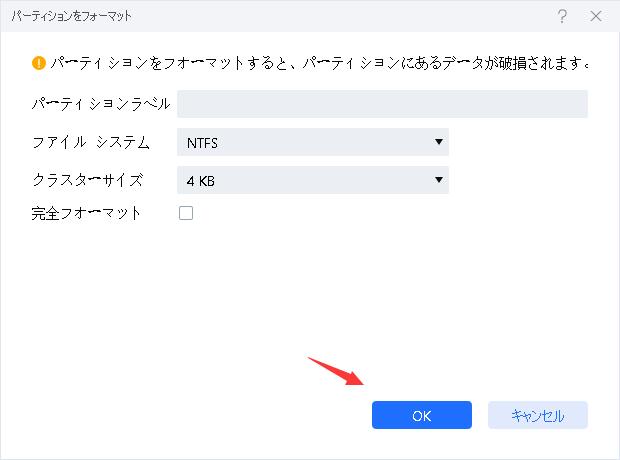This screenshot has height=460, width=620.
Task: Open help via the question mark icon
Action: click(x=562, y=17)
